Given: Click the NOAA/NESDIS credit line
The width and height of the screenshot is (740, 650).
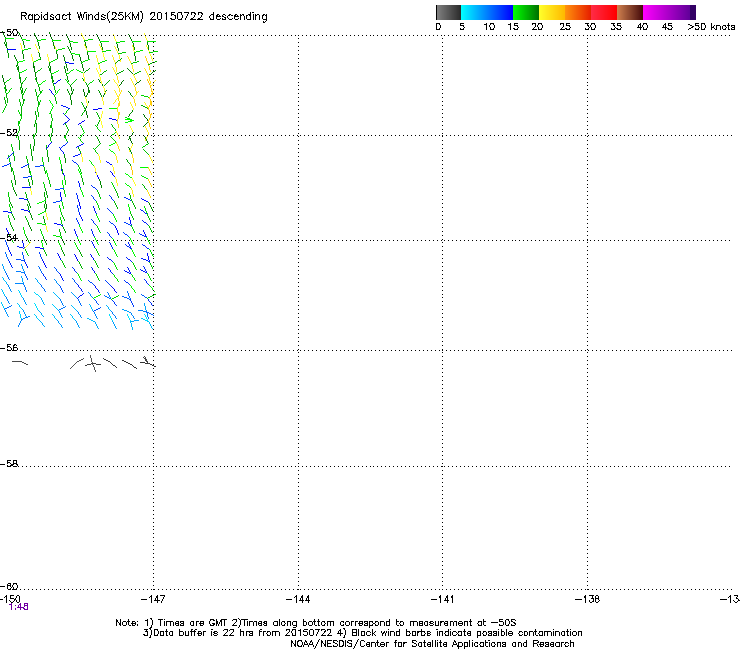Looking at the screenshot, I should [x=432, y=644].
